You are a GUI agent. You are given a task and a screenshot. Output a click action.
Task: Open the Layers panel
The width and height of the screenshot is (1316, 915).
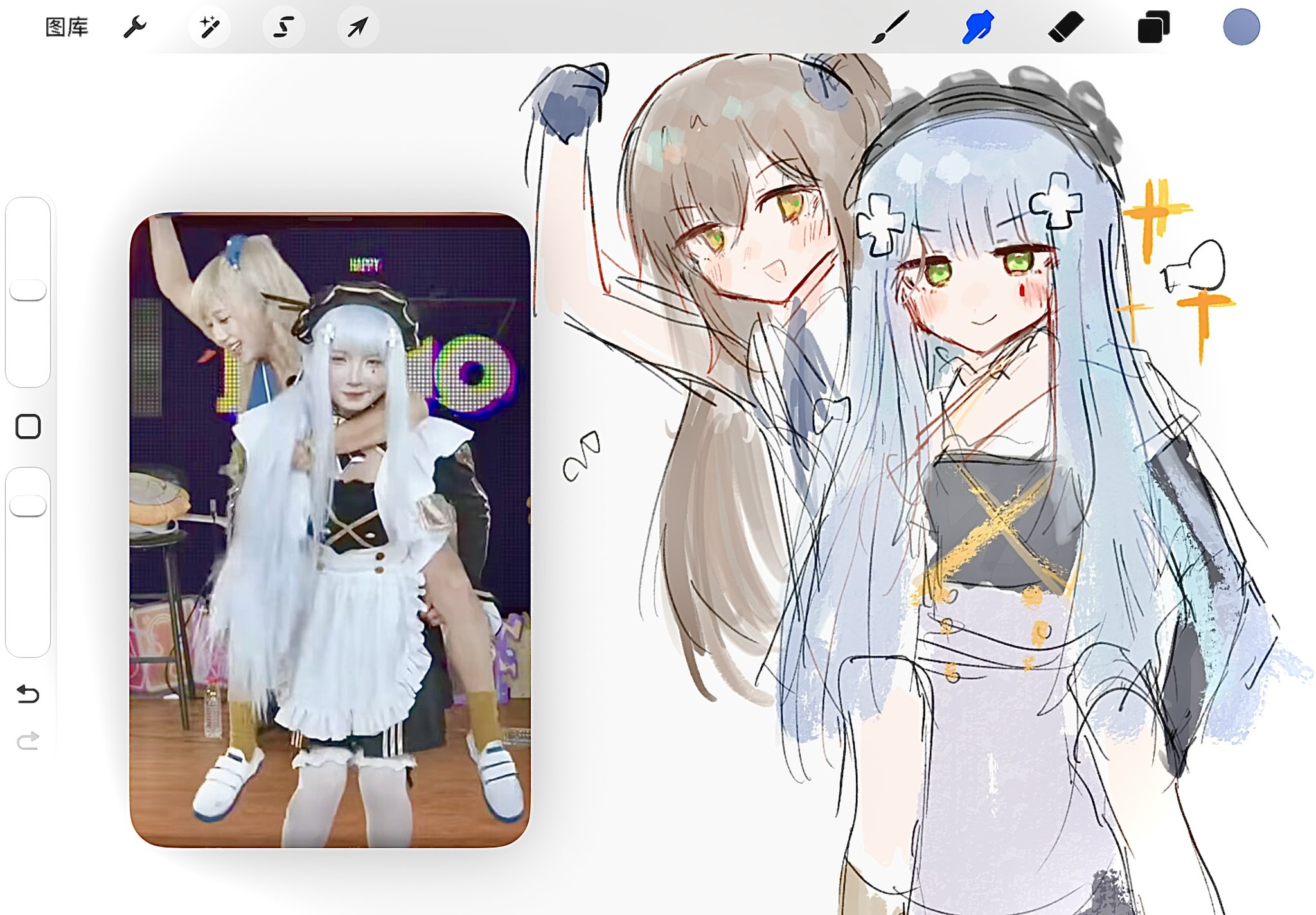point(1154,27)
